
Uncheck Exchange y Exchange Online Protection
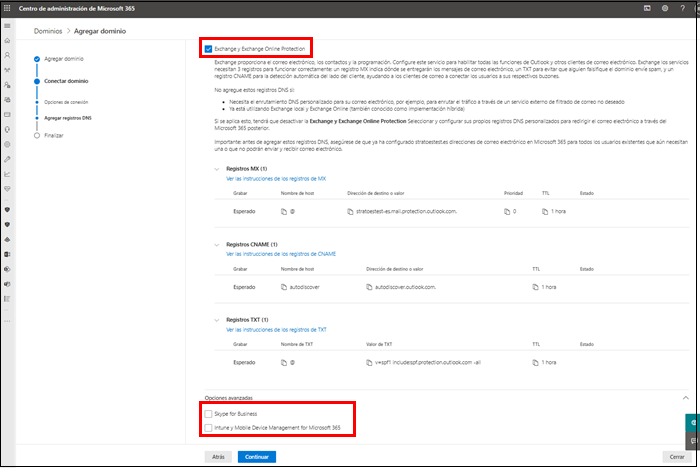[x=208, y=49]
